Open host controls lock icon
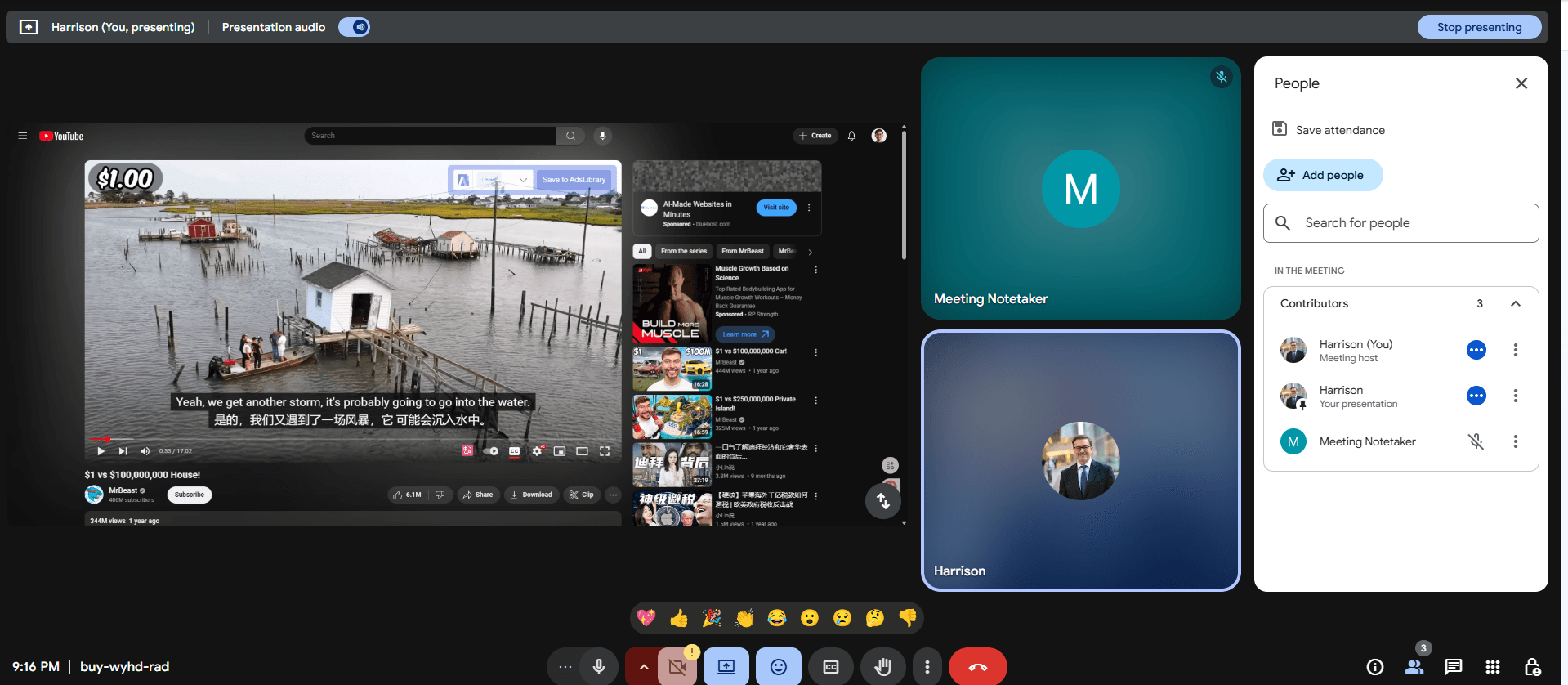 pos(1532,667)
